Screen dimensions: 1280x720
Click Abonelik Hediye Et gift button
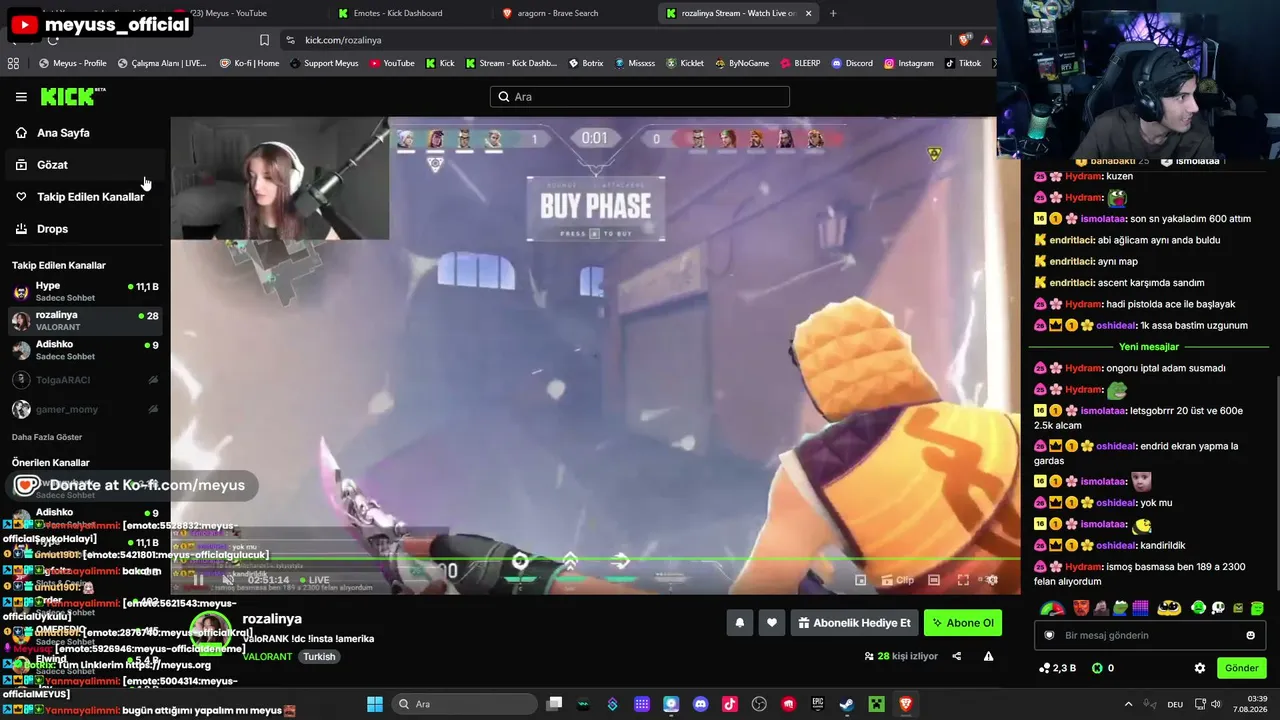tap(854, 623)
